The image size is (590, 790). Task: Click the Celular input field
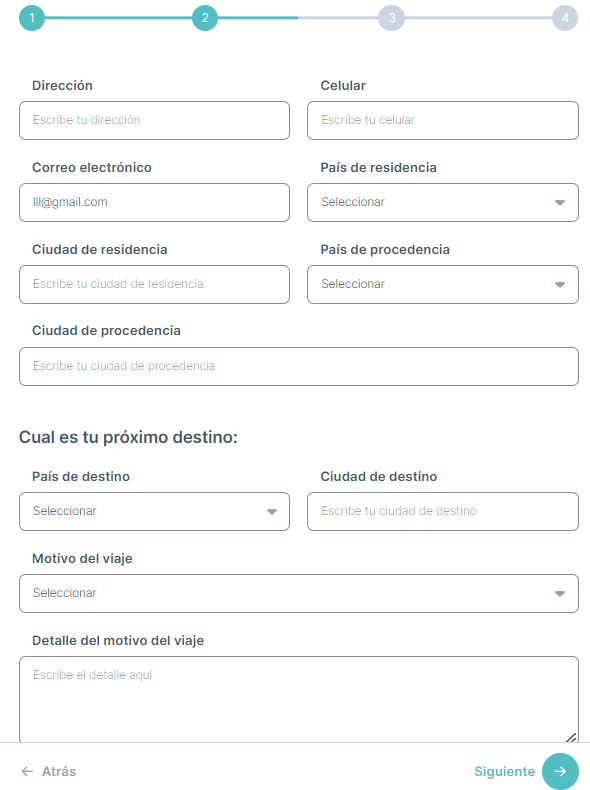(442, 120)
